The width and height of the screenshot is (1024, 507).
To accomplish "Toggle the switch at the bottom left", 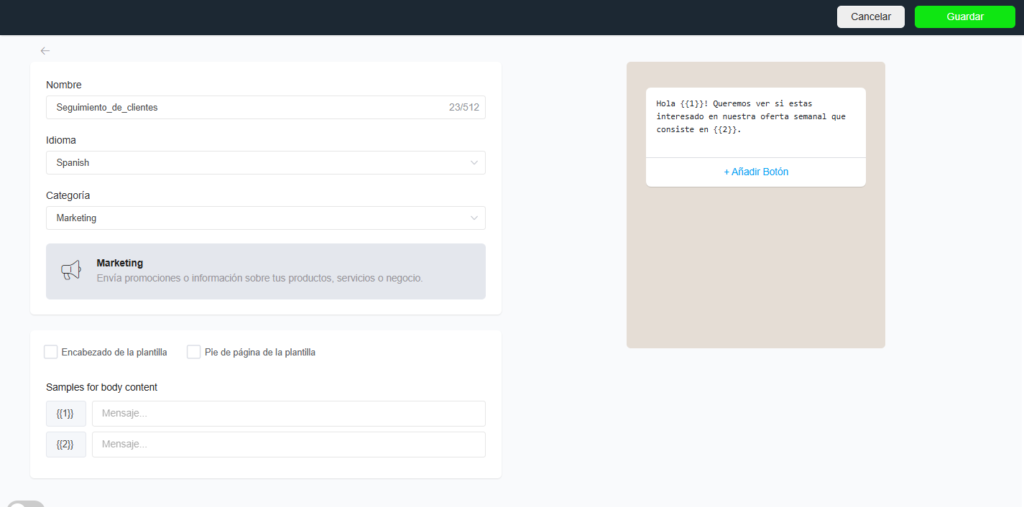I will (25, 503).
